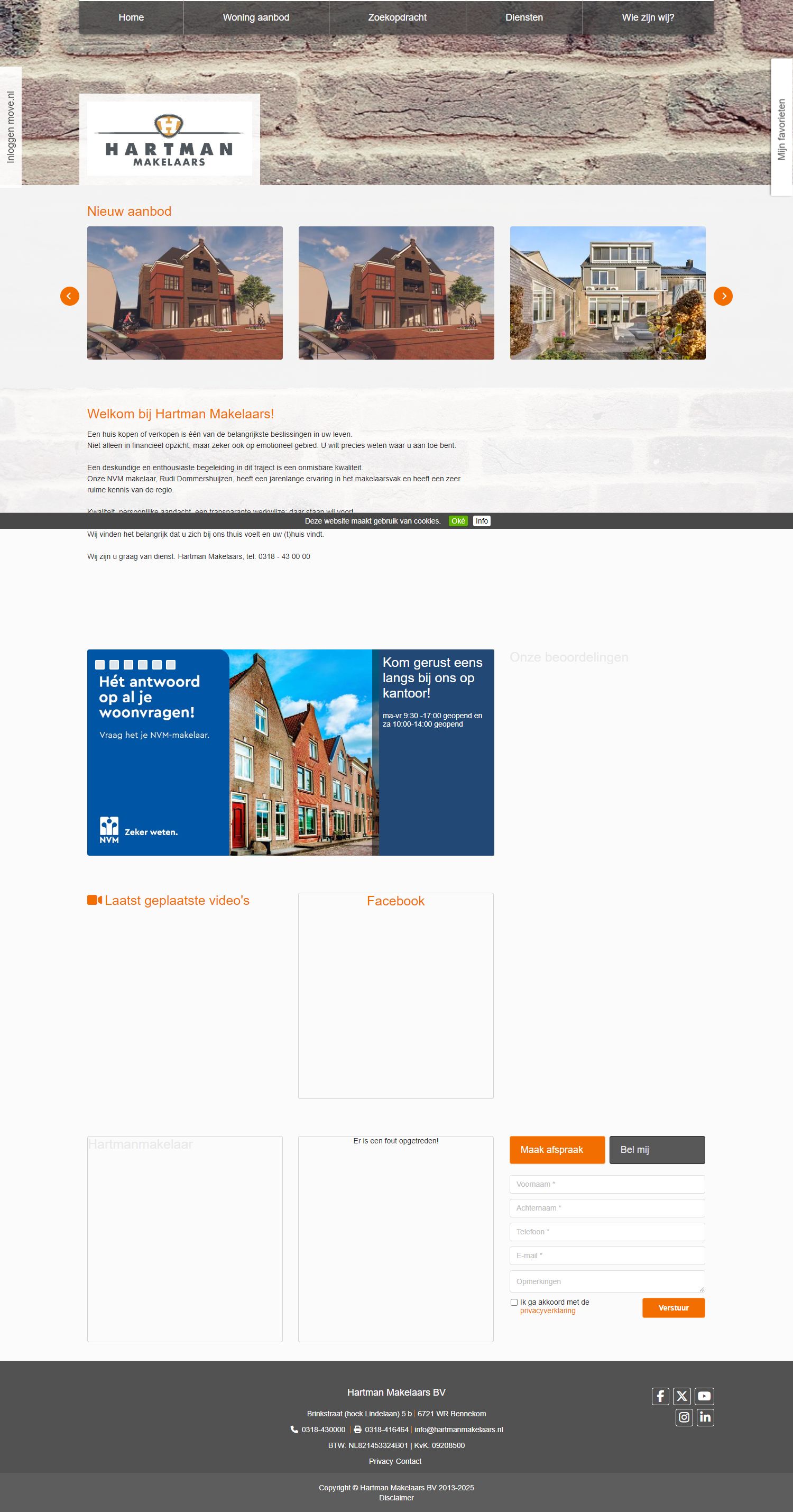The height and width of the screenshot is (1512, 793).
Task: Click the Hartmanmakelaar widget heading
Action: click(140, 1144)
